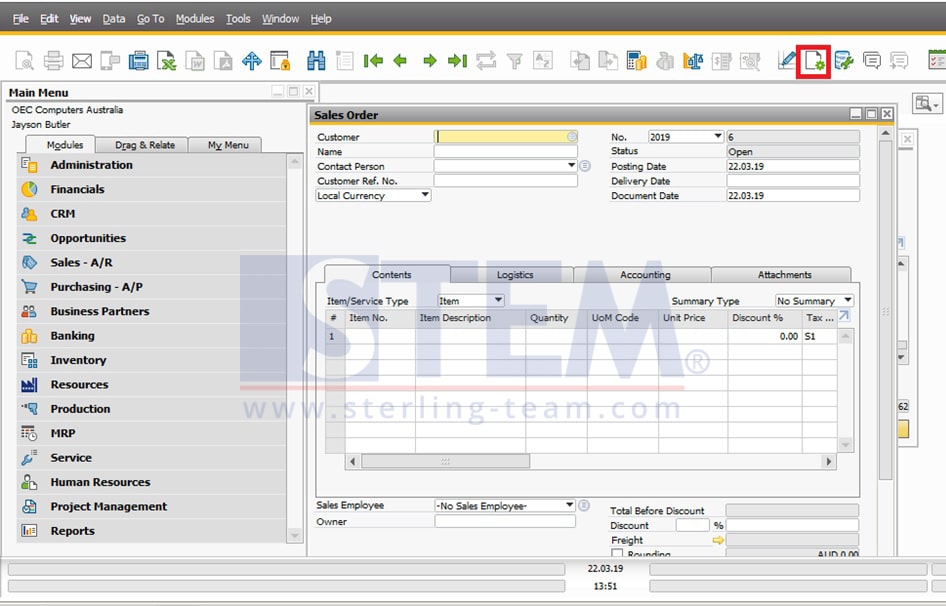Click the Sales Employee details icon
Screen dimensions: 946x606
(x=584, y=505)
